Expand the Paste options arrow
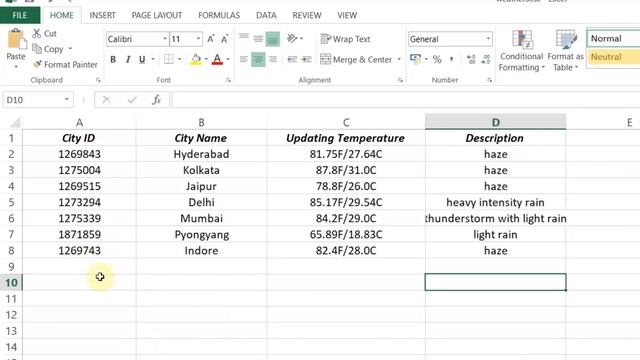Image resolution: width=640 pixels, height=360 pixels. [16, 67]
